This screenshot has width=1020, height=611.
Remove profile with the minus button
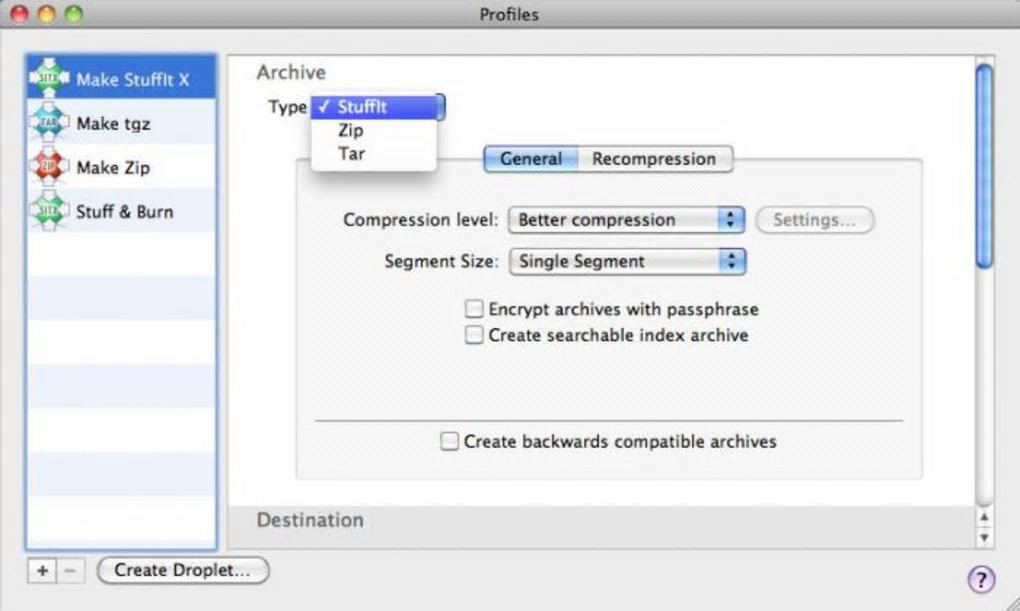click(x=70, y=571)
